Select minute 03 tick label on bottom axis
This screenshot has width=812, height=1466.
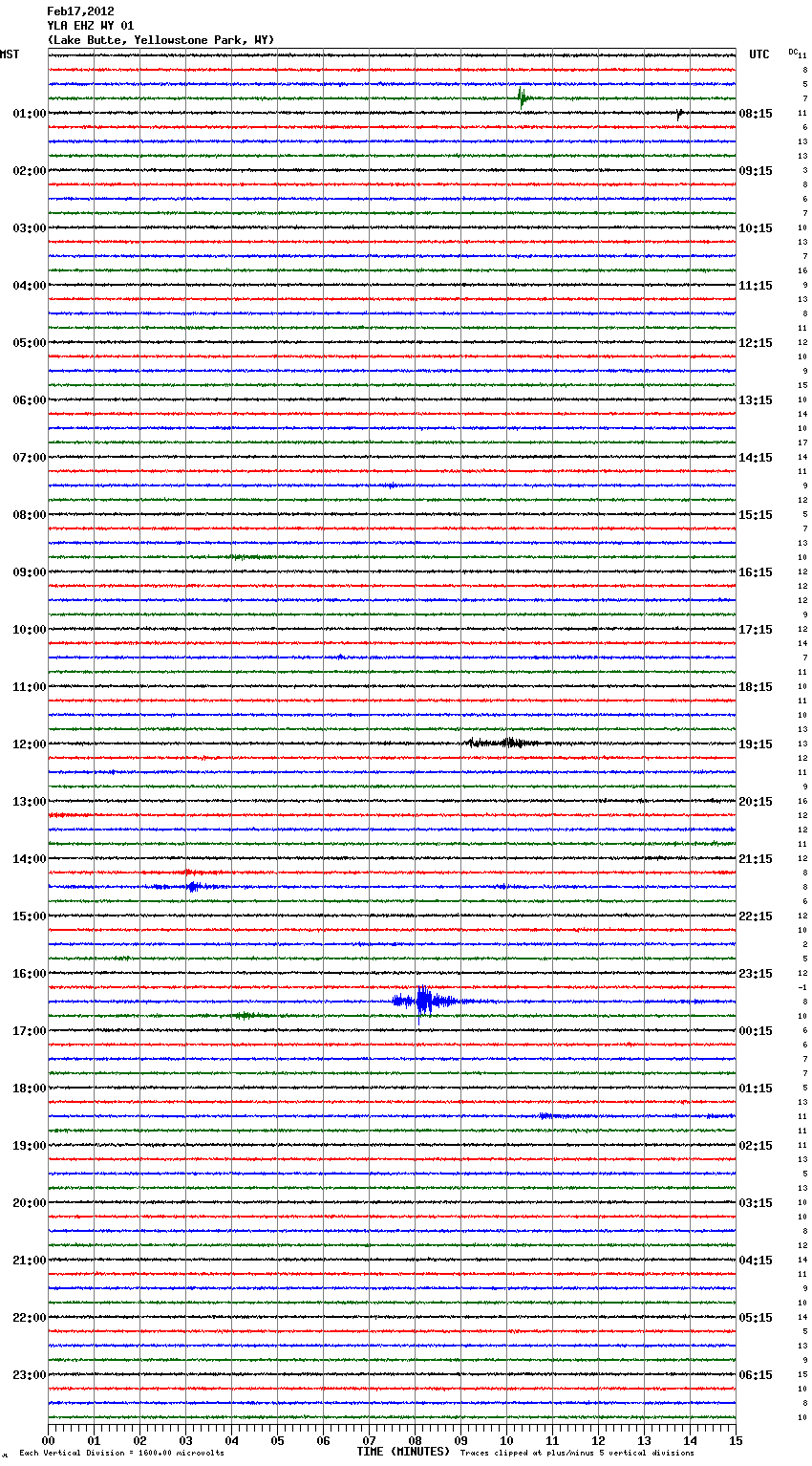tap(185, 1440)
